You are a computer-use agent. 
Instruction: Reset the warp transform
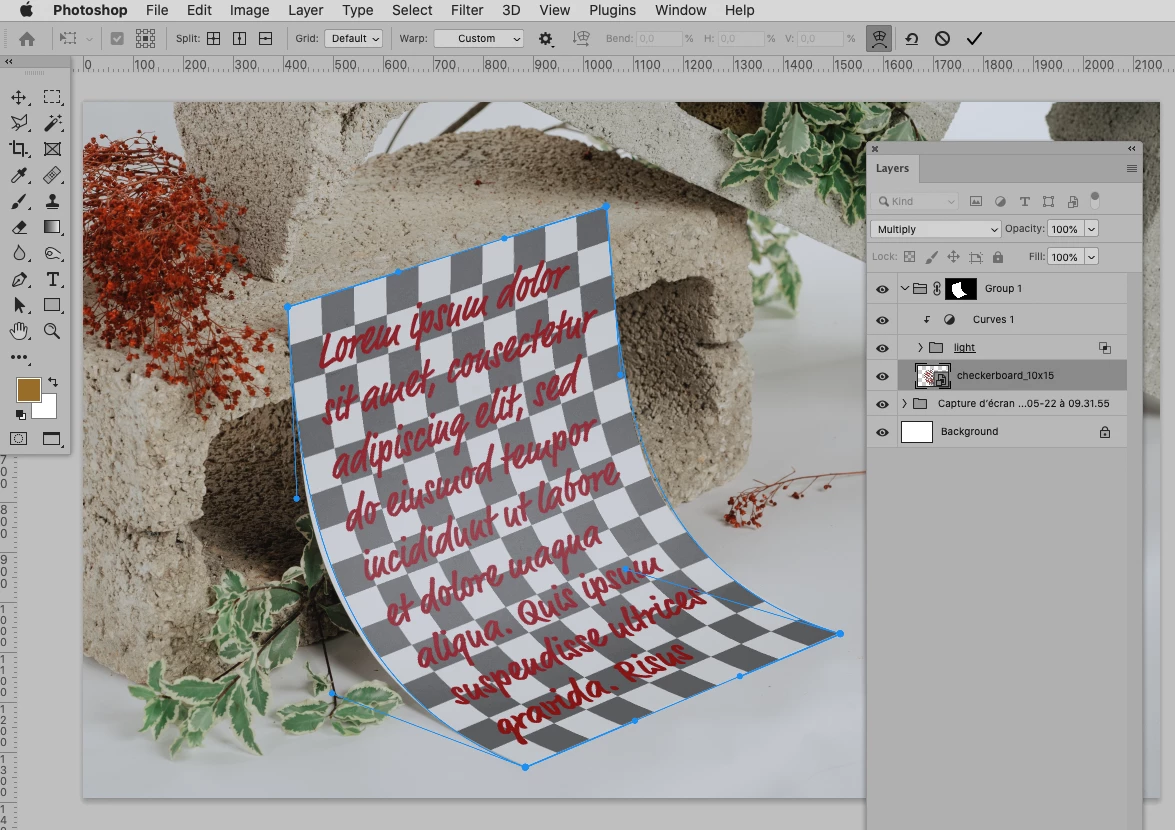click(911, 38)
